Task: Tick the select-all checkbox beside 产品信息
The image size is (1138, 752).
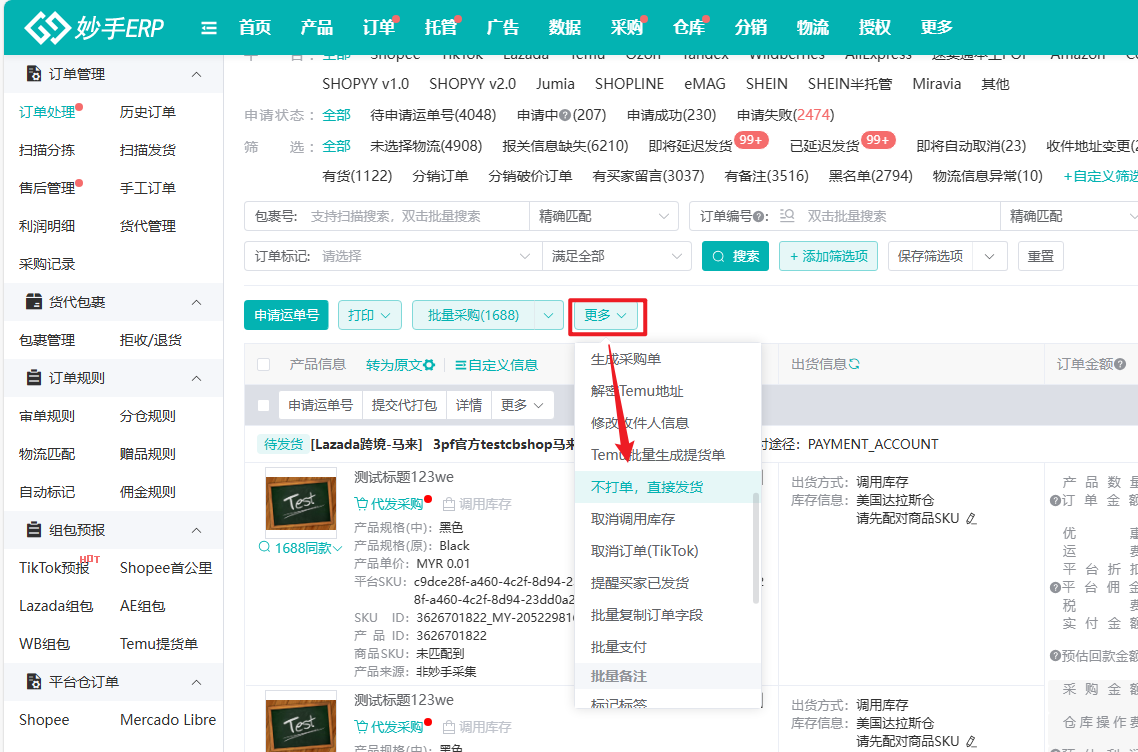Action: (x=263, y=364)
